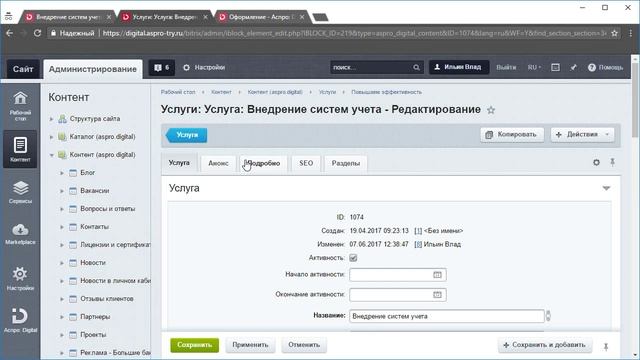Switch to the Сайт view tab
Screen dimensions: 640x360
click(23, 69)
